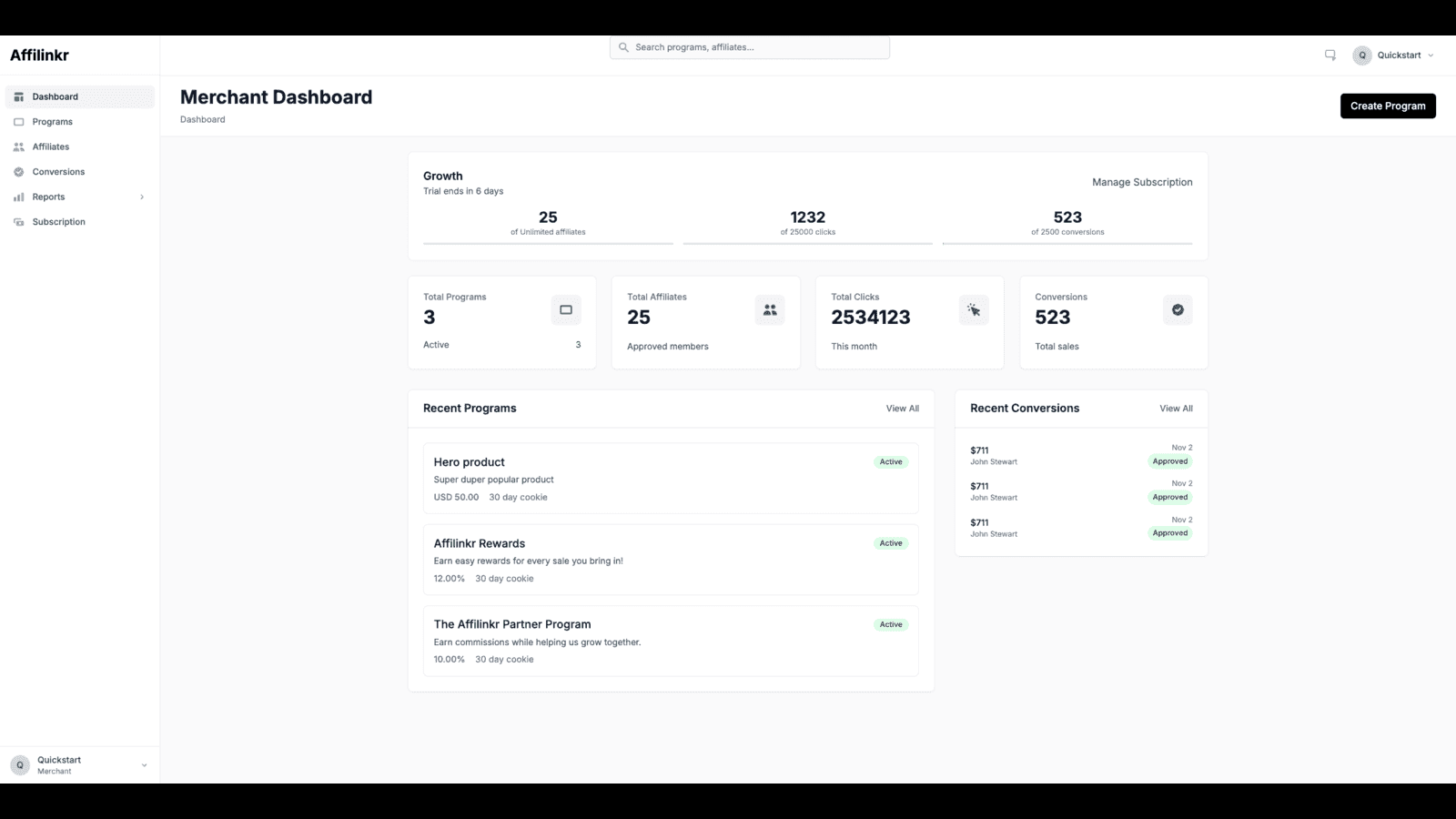
Task: Click the Q avatar next to Quickstart
Action: [1362, 55]
